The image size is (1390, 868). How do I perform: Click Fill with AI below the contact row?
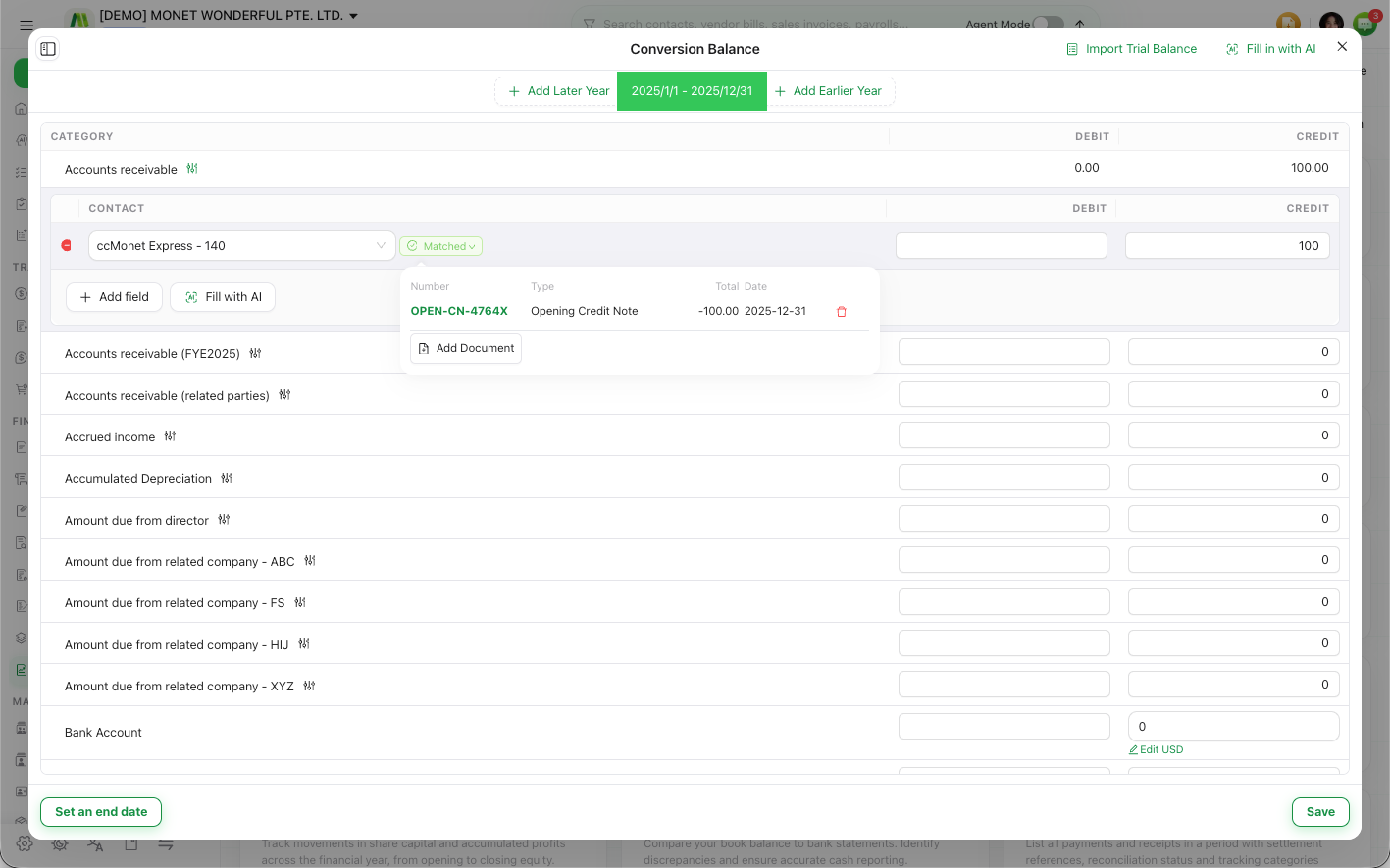pyautogui.click(x=223, y=297)
